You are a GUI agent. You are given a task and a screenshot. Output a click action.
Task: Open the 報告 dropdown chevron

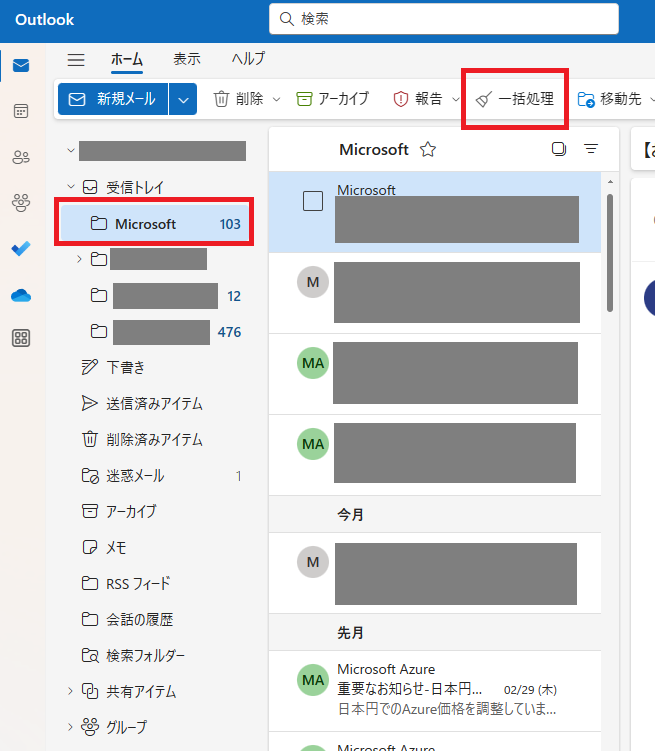[455, 99]
